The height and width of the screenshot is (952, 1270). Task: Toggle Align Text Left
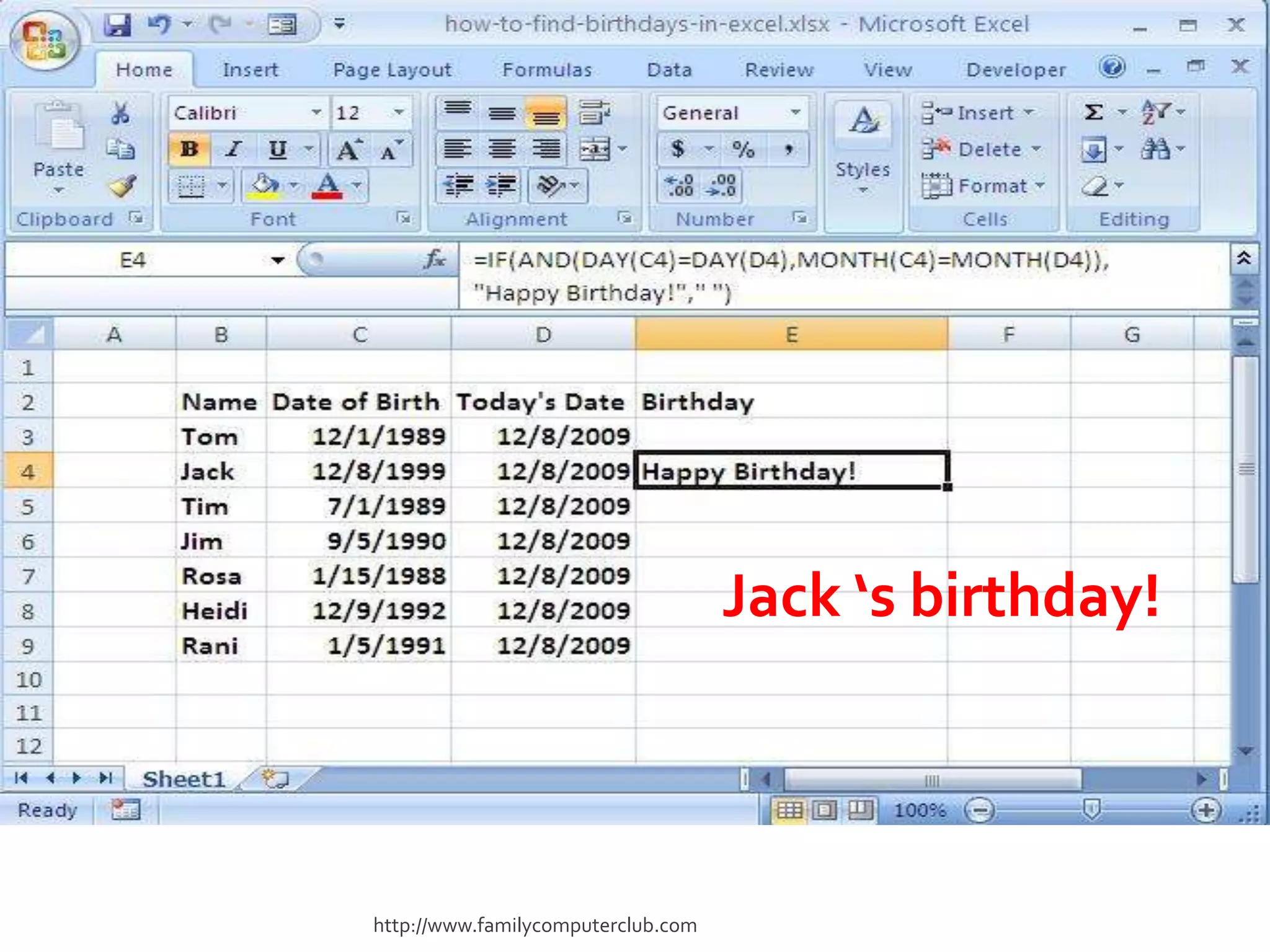click(458, 149)
